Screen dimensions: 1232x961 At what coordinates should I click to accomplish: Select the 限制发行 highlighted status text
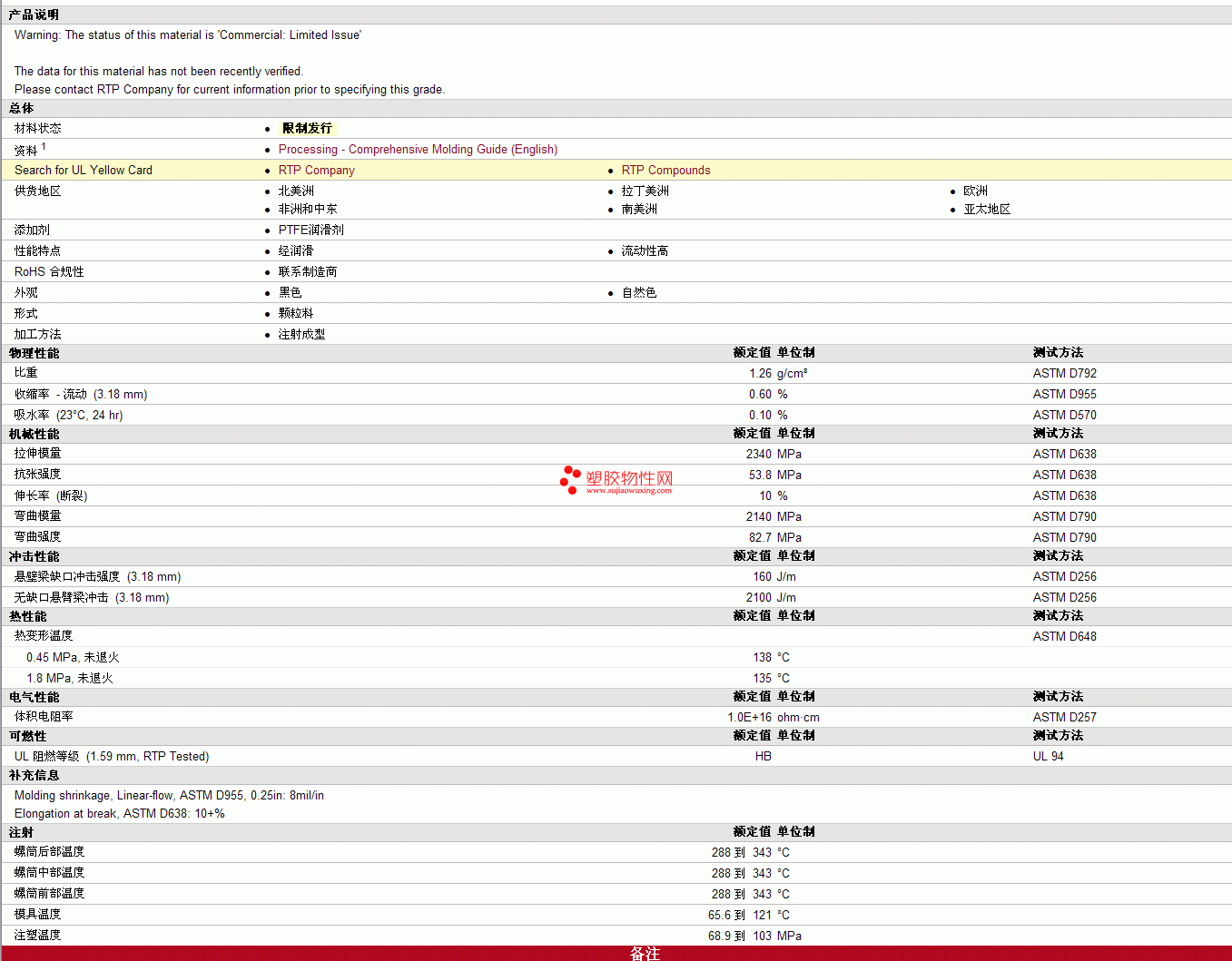pyautogui.click(x=307, y=129)
